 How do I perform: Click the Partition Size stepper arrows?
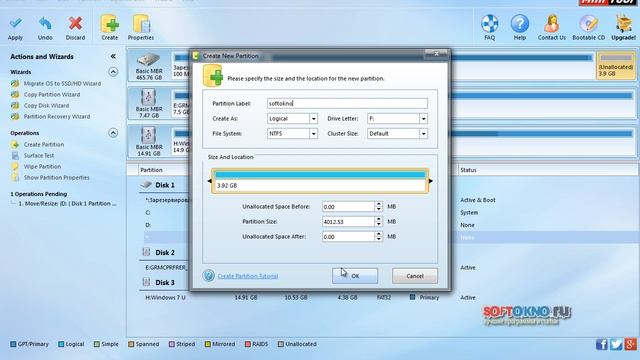pyautogui.click(x=379, y=222)
